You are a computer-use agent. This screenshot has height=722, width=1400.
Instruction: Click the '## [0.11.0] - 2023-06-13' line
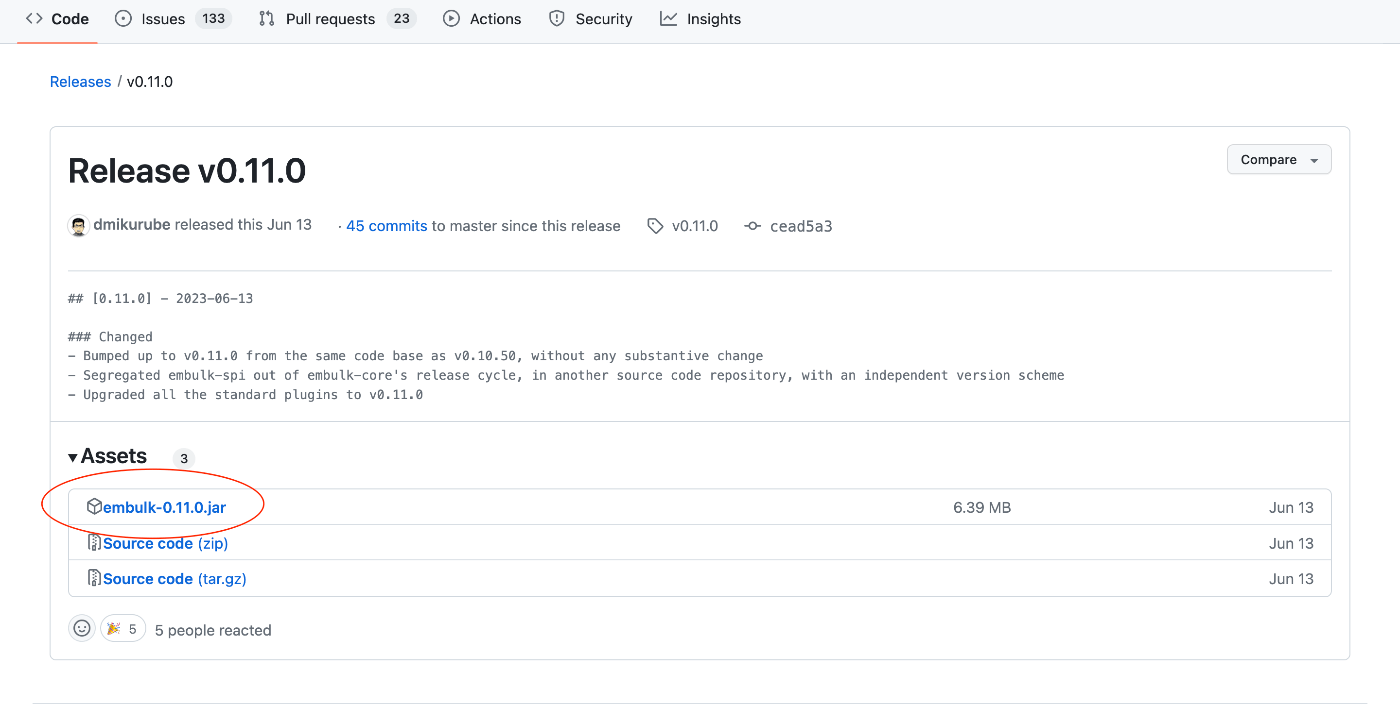tap(160, 299)
